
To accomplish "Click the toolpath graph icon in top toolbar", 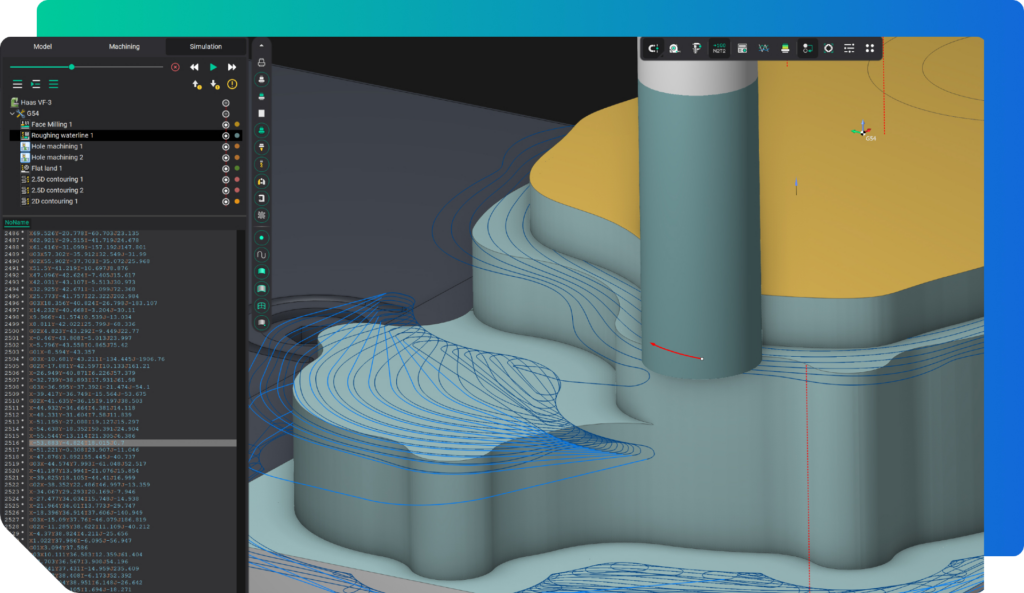I will pyautogui.click(x=763, y=48).
